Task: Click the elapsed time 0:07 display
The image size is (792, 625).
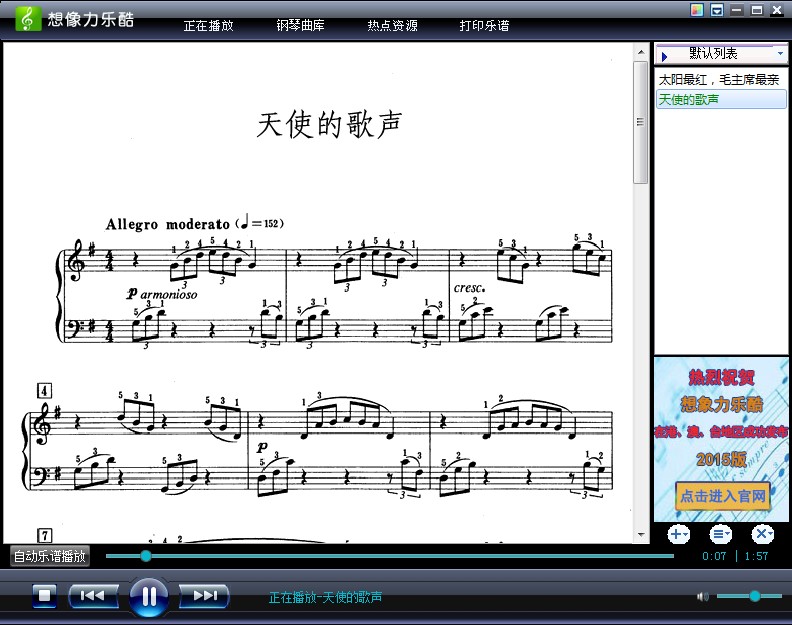Action: click(x=714, y=556)
